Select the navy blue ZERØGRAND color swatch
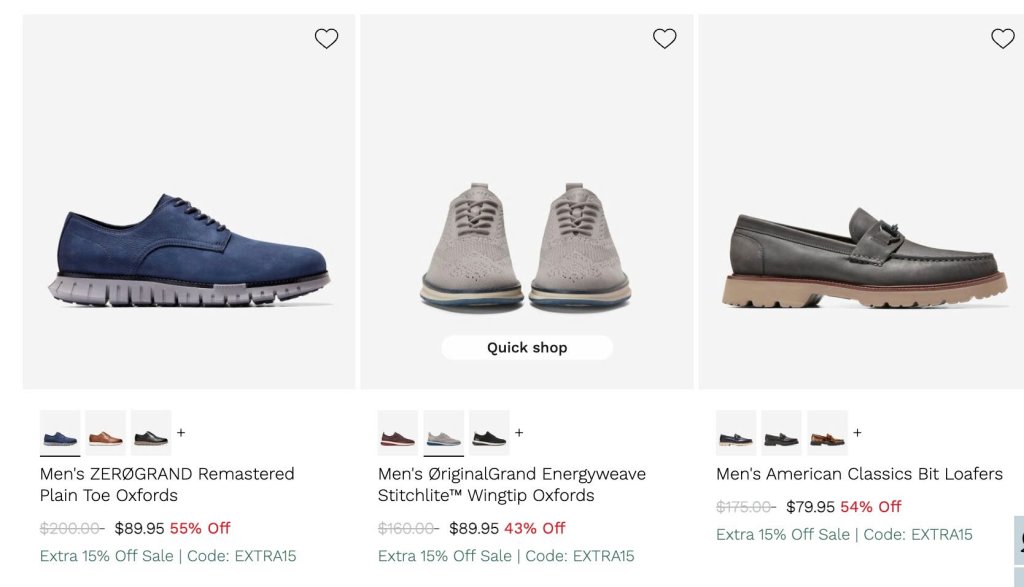This screenshot has height=587, width=1024. (x=60, y=433)
